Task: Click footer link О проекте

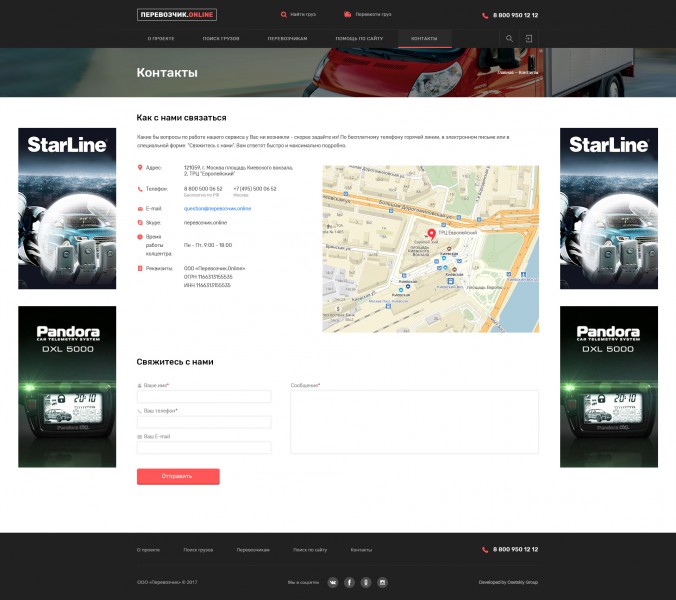Action: coord(148,550)
